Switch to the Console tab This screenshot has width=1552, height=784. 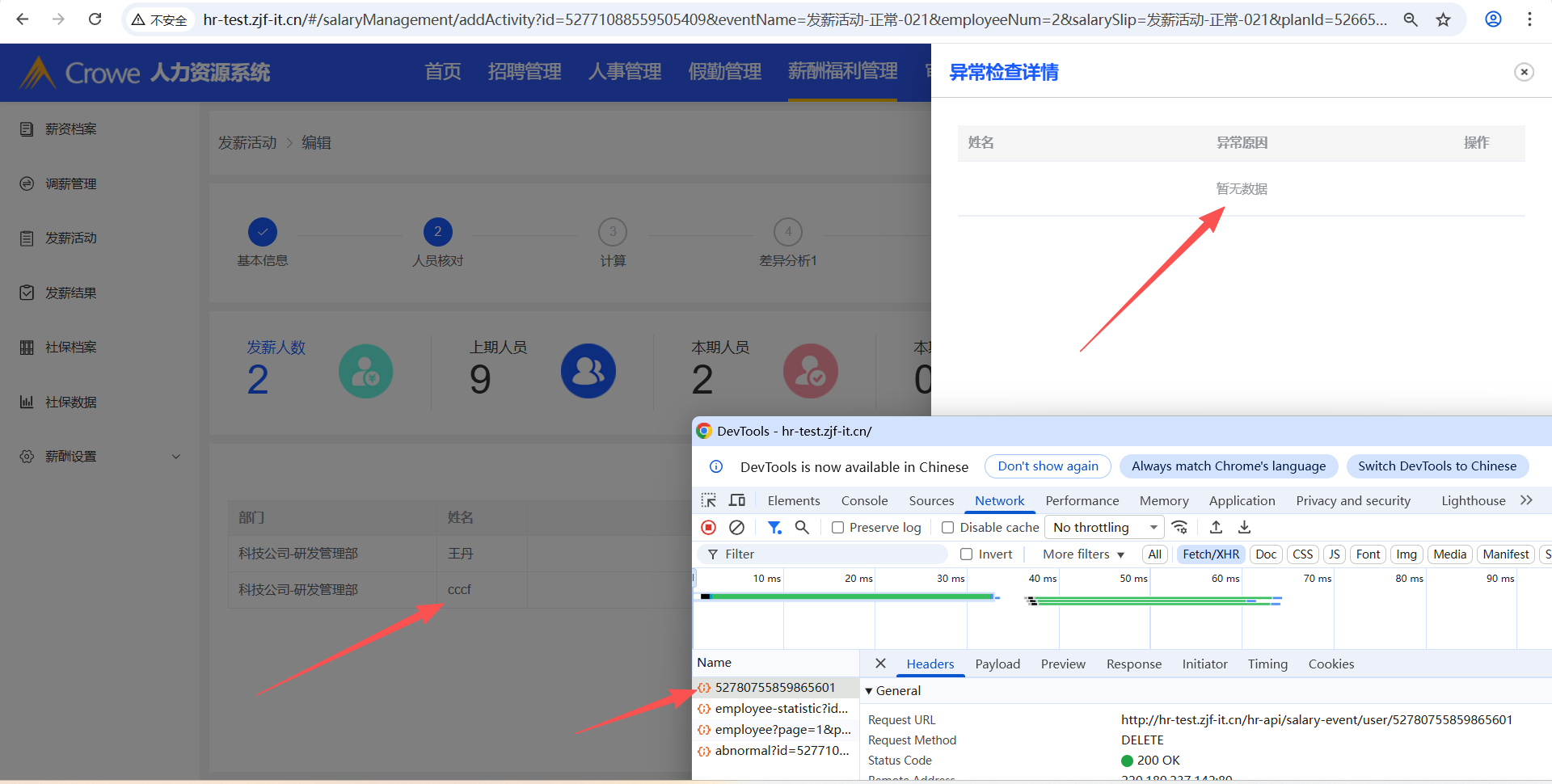coord(864,500)
